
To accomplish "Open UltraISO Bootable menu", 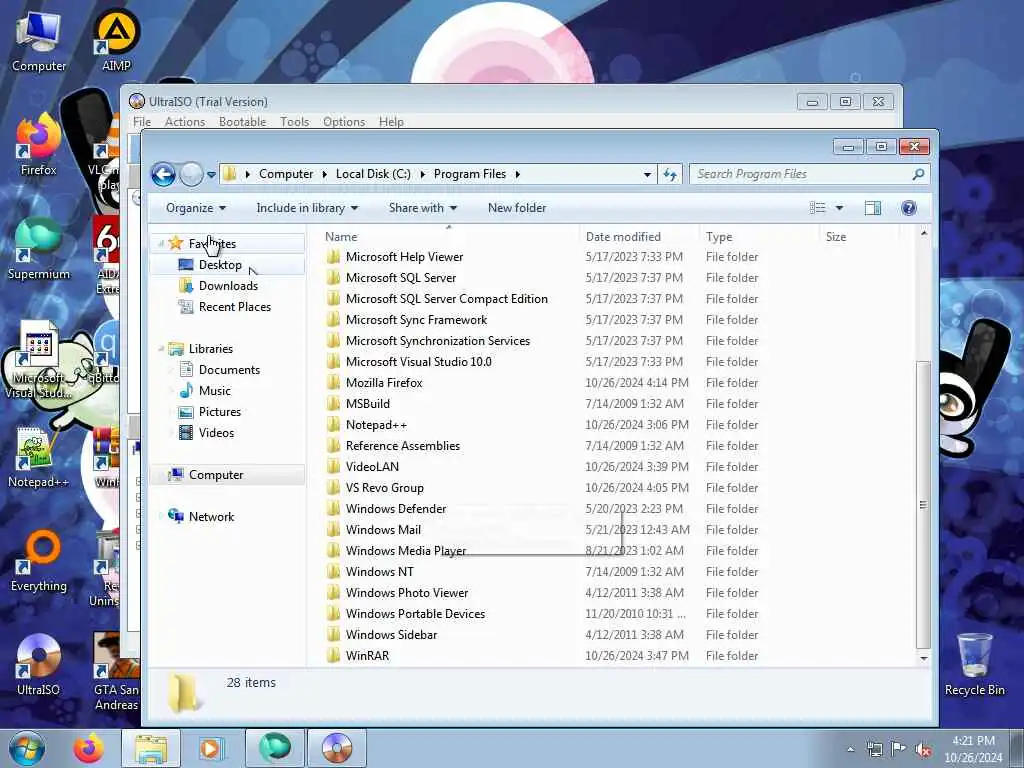I will [242, 122].
